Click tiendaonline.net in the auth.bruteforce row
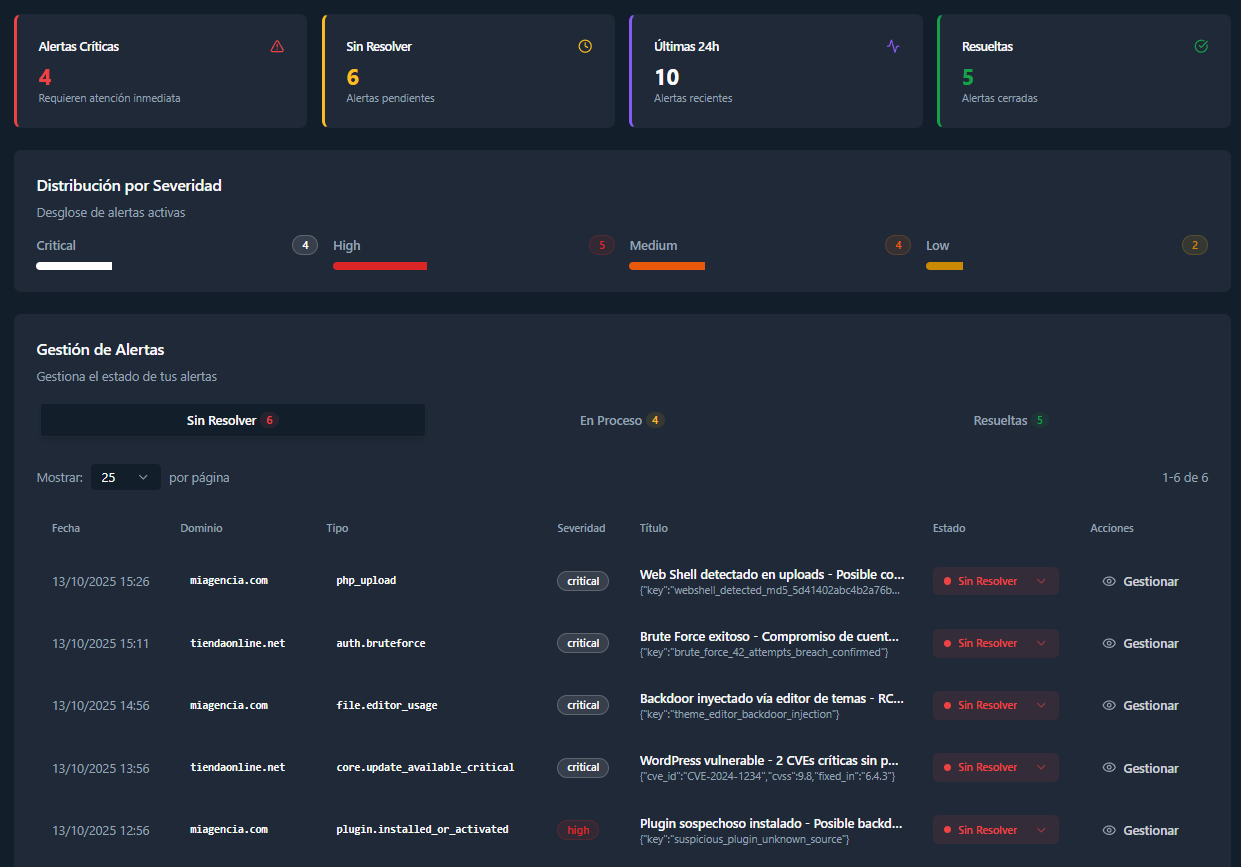The image size is (1241, 867). tap(238, 643)
